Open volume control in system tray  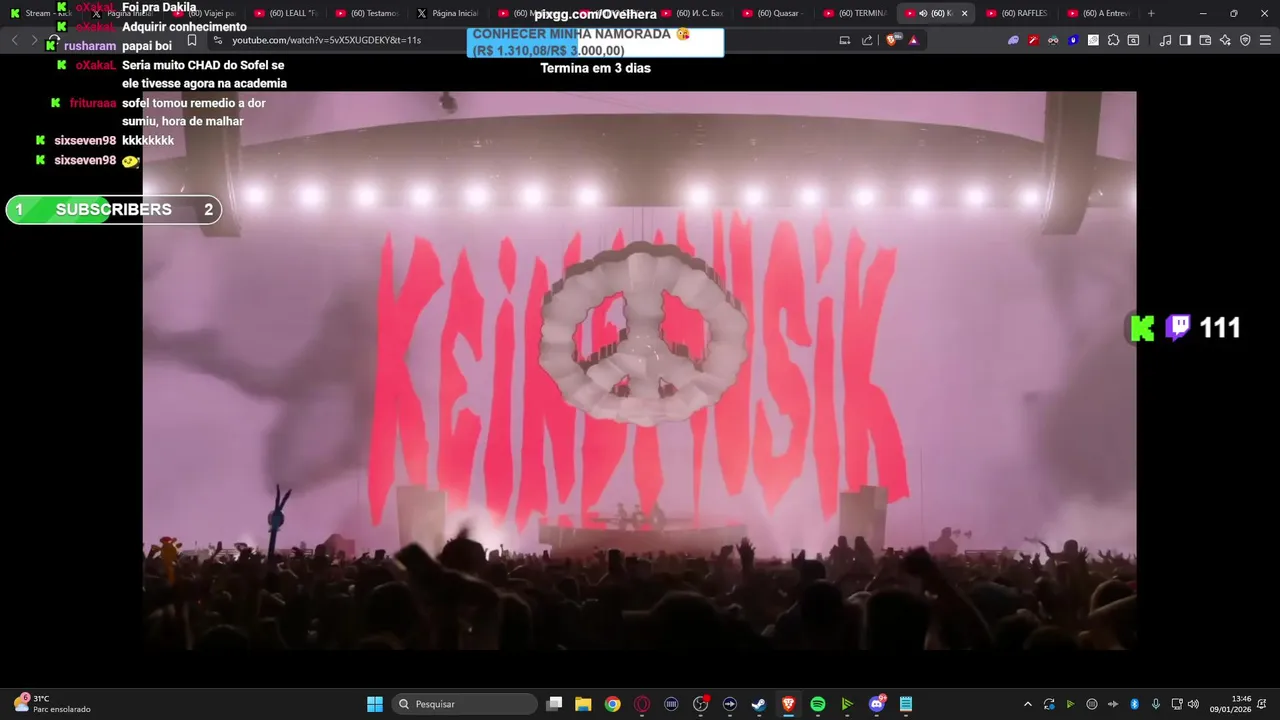[1193, 704]
